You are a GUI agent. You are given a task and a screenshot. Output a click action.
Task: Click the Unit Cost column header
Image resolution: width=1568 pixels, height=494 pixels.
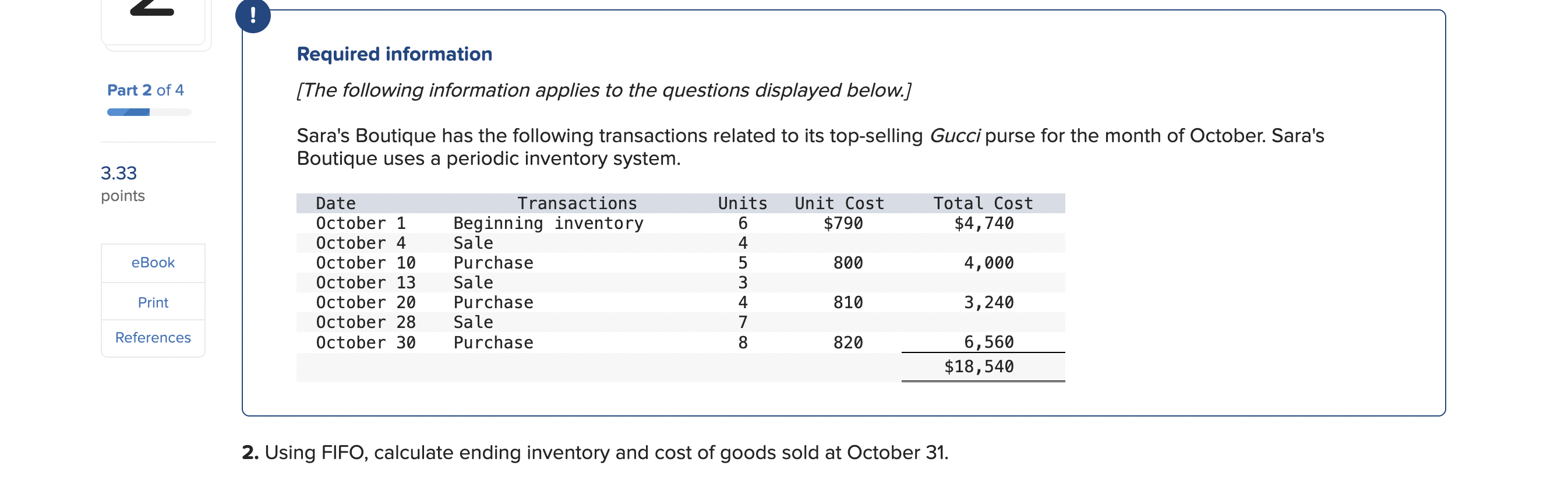tap(839, 203)
